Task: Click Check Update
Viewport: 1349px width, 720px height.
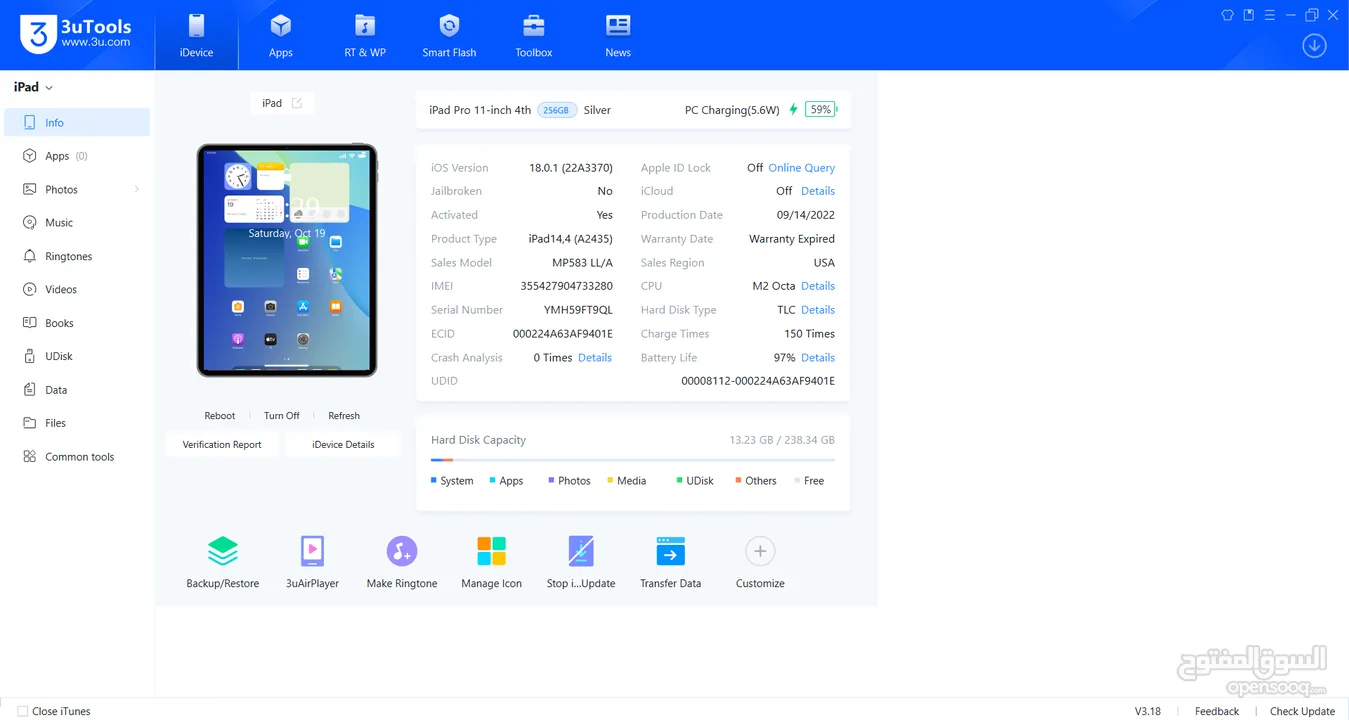Action: pyautogui.click(x=1302, y=712)
